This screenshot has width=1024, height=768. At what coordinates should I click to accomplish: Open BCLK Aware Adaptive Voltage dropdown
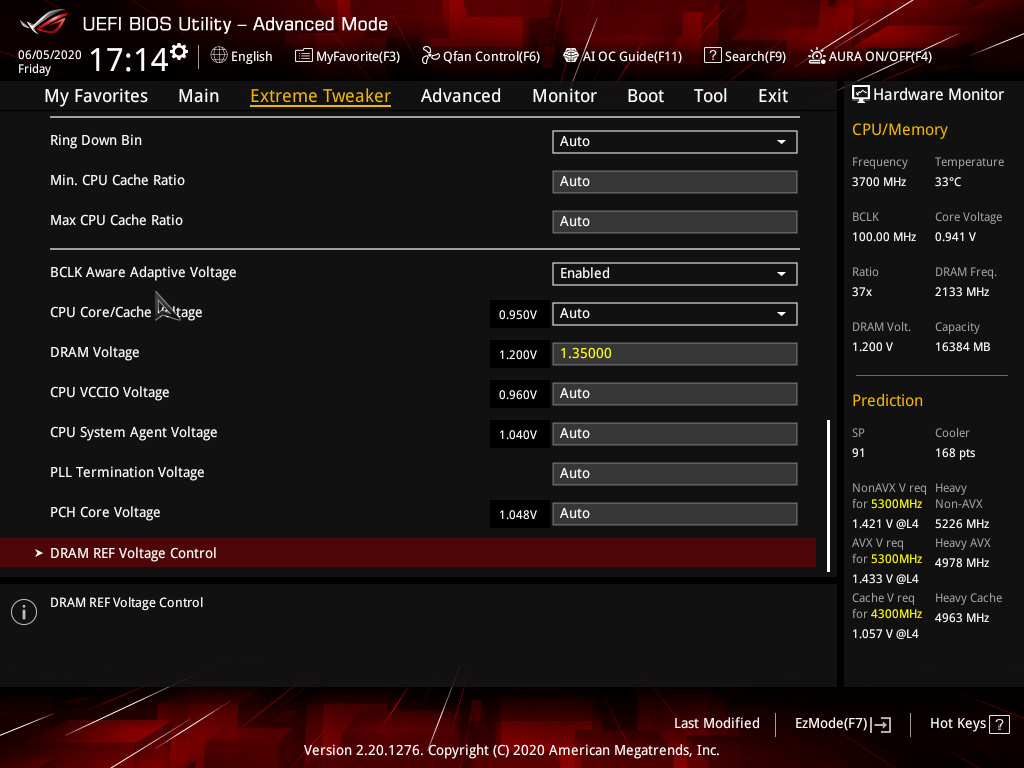click(x=675, y=274)
